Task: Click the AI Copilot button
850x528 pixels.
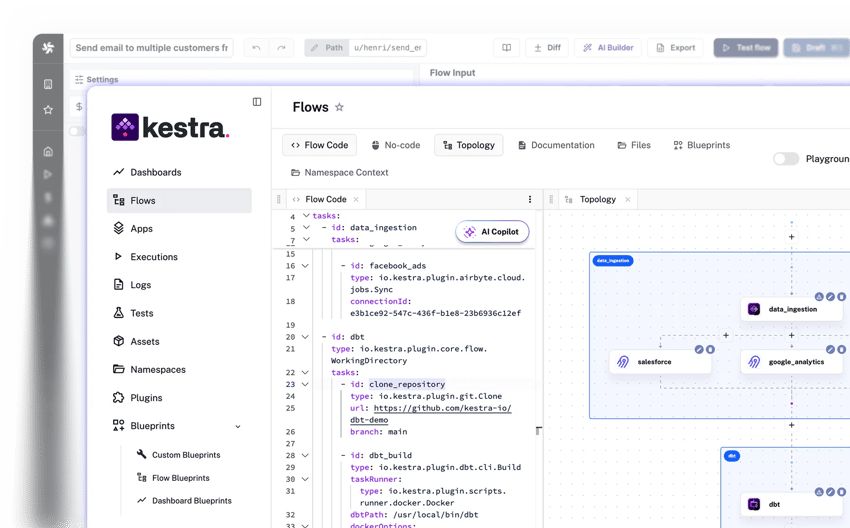Action: click(492, 231)
